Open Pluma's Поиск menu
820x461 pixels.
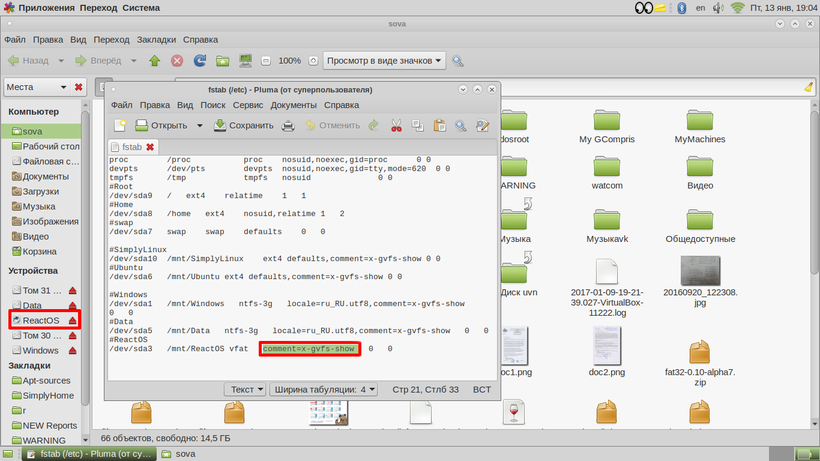click(x=213, y=105)
